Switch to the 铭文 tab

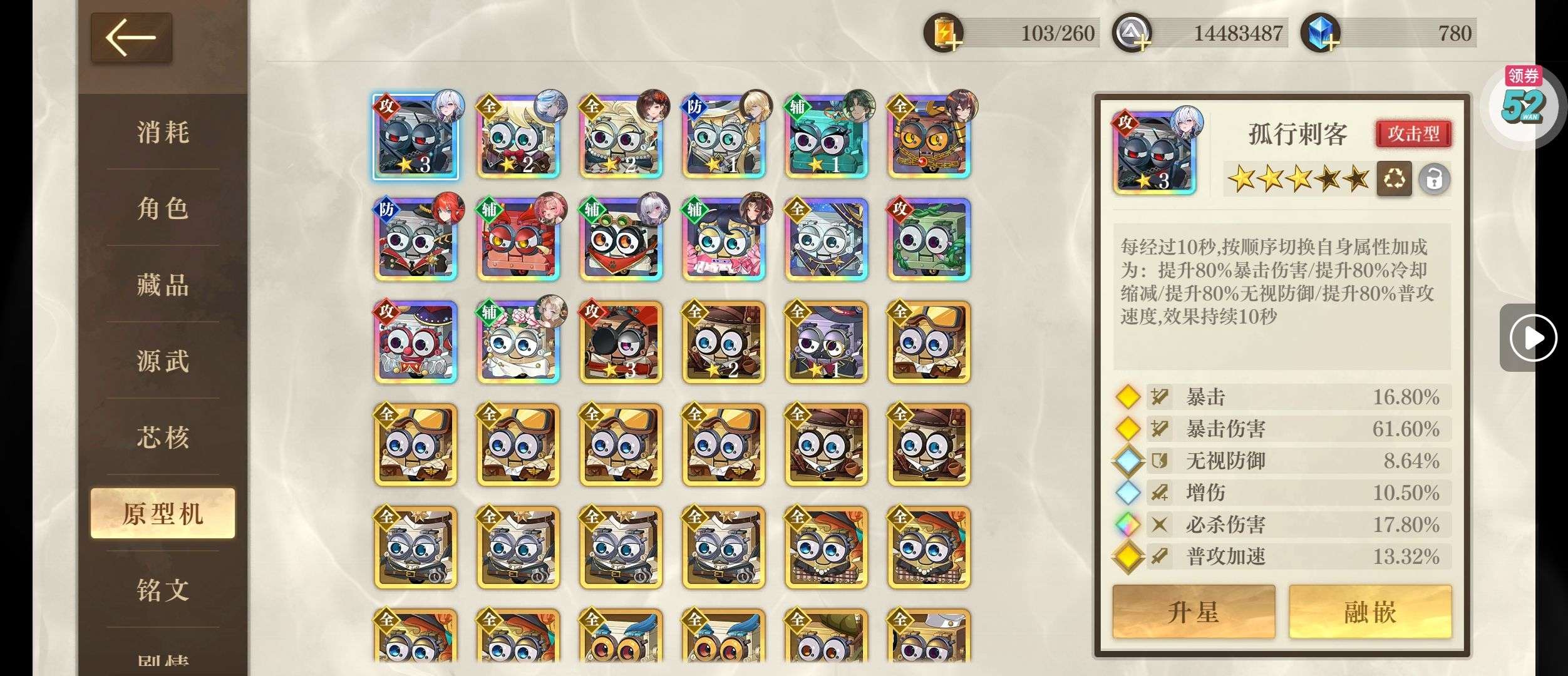[x=163, y=590]
